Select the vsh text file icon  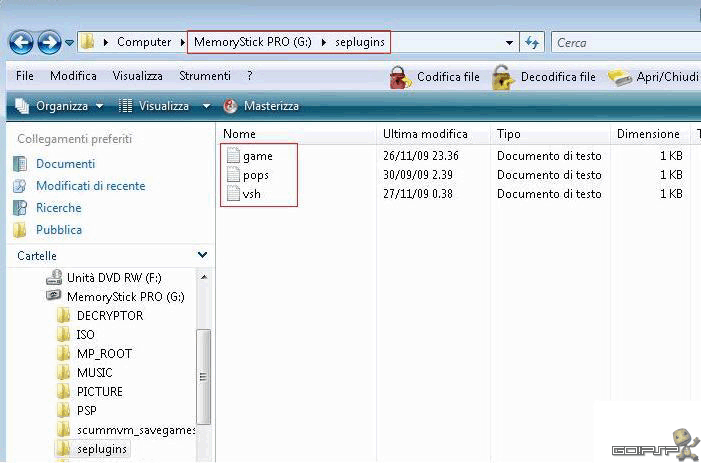(x=233, y=194)
